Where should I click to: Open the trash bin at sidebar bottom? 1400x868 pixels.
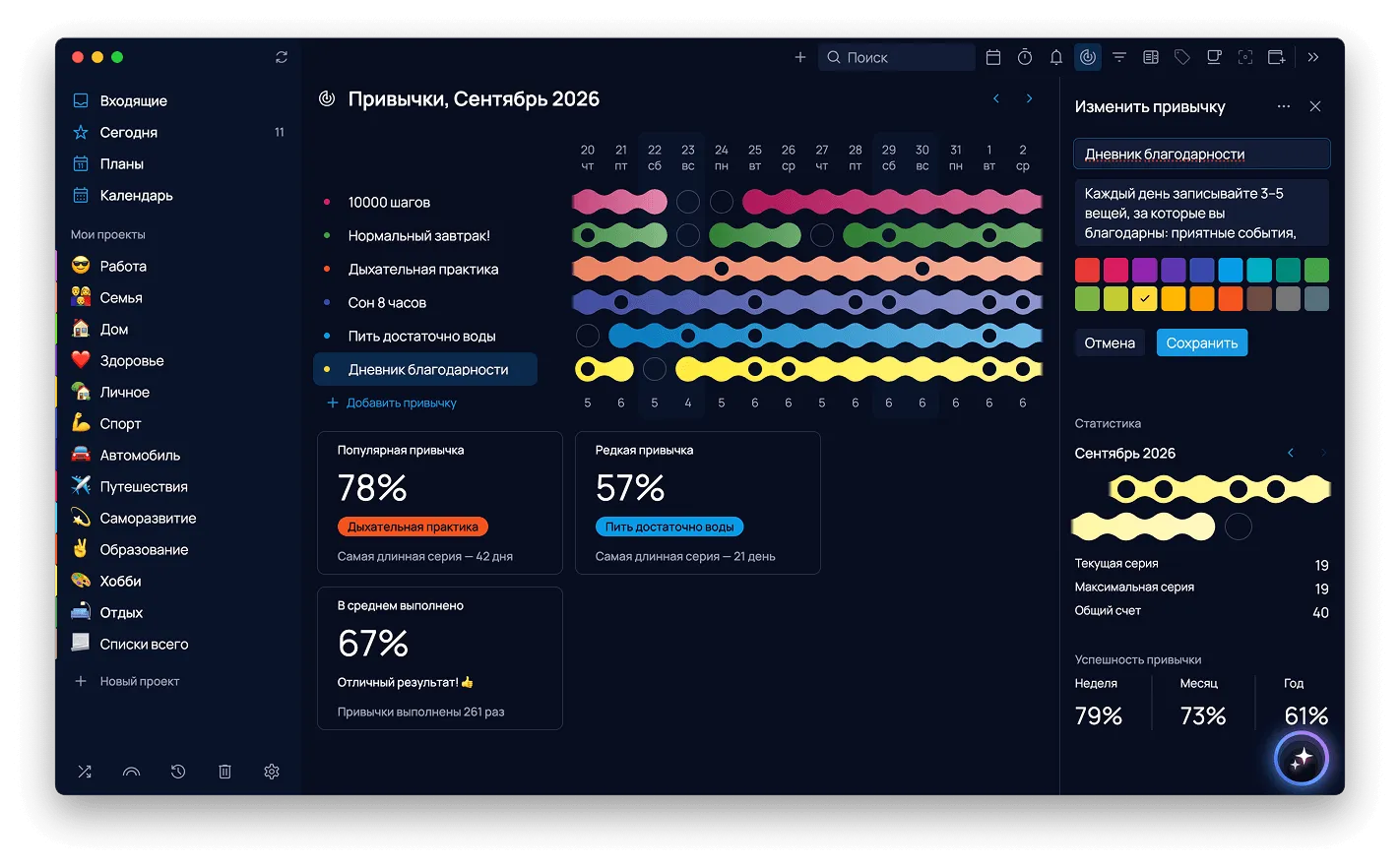pos(224,772)
